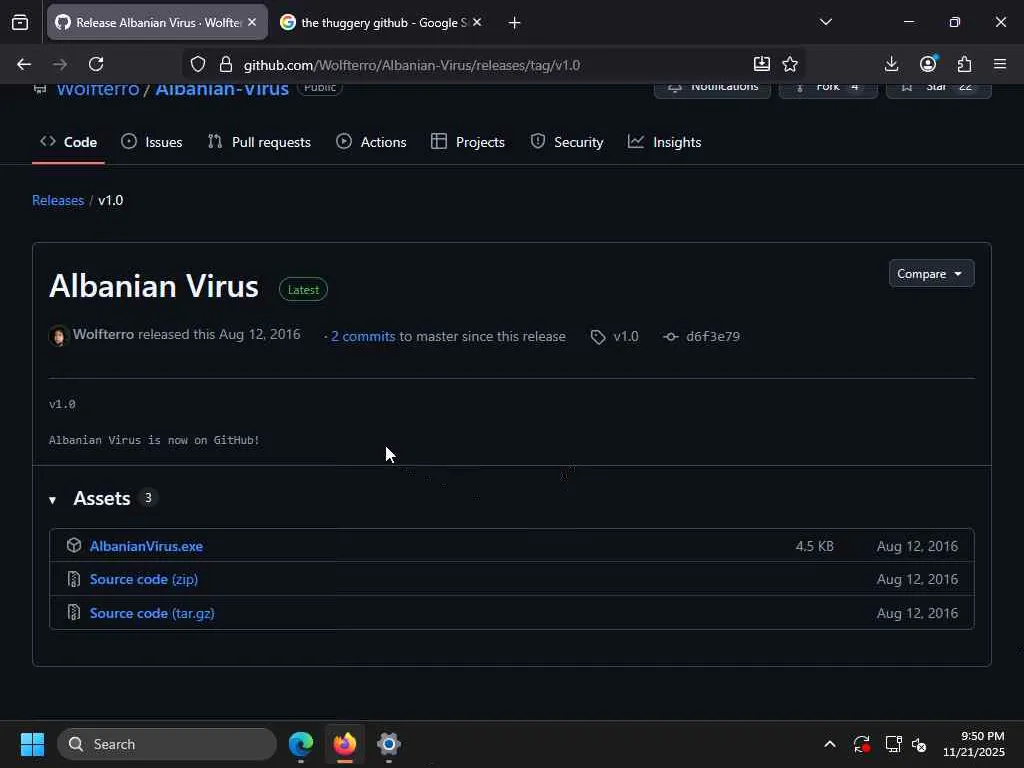Open the Projects tab
This screenshot has width=1024, height=768.
(468, 142)
